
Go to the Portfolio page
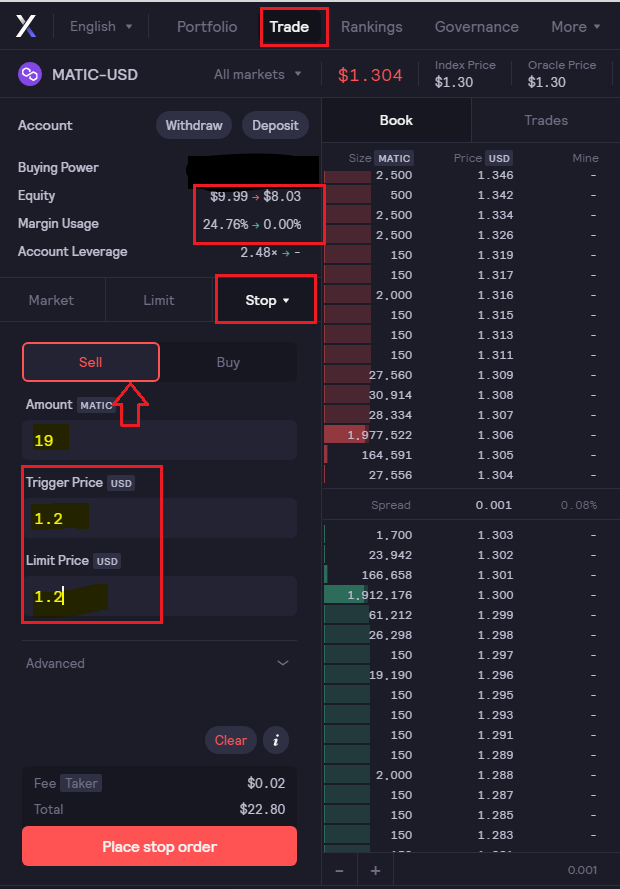tap(207, 27)
